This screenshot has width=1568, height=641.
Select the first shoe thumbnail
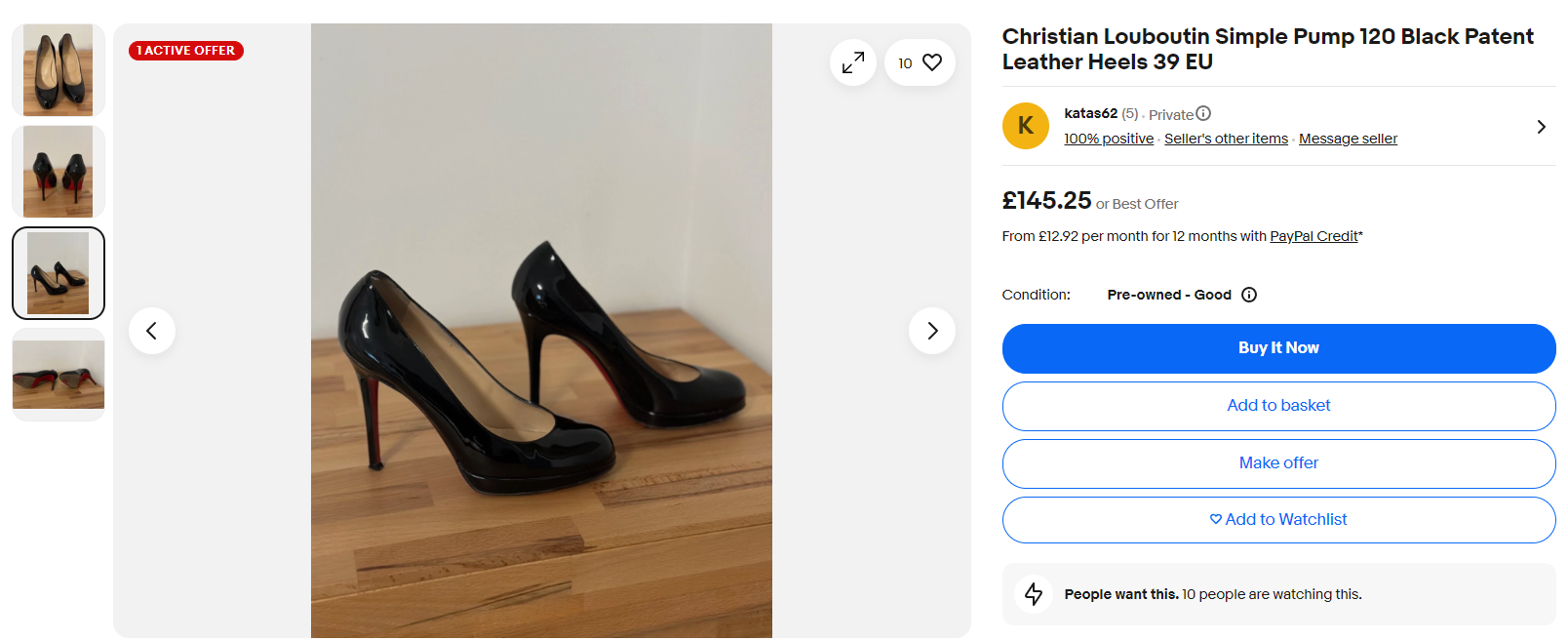coord(58,69)
